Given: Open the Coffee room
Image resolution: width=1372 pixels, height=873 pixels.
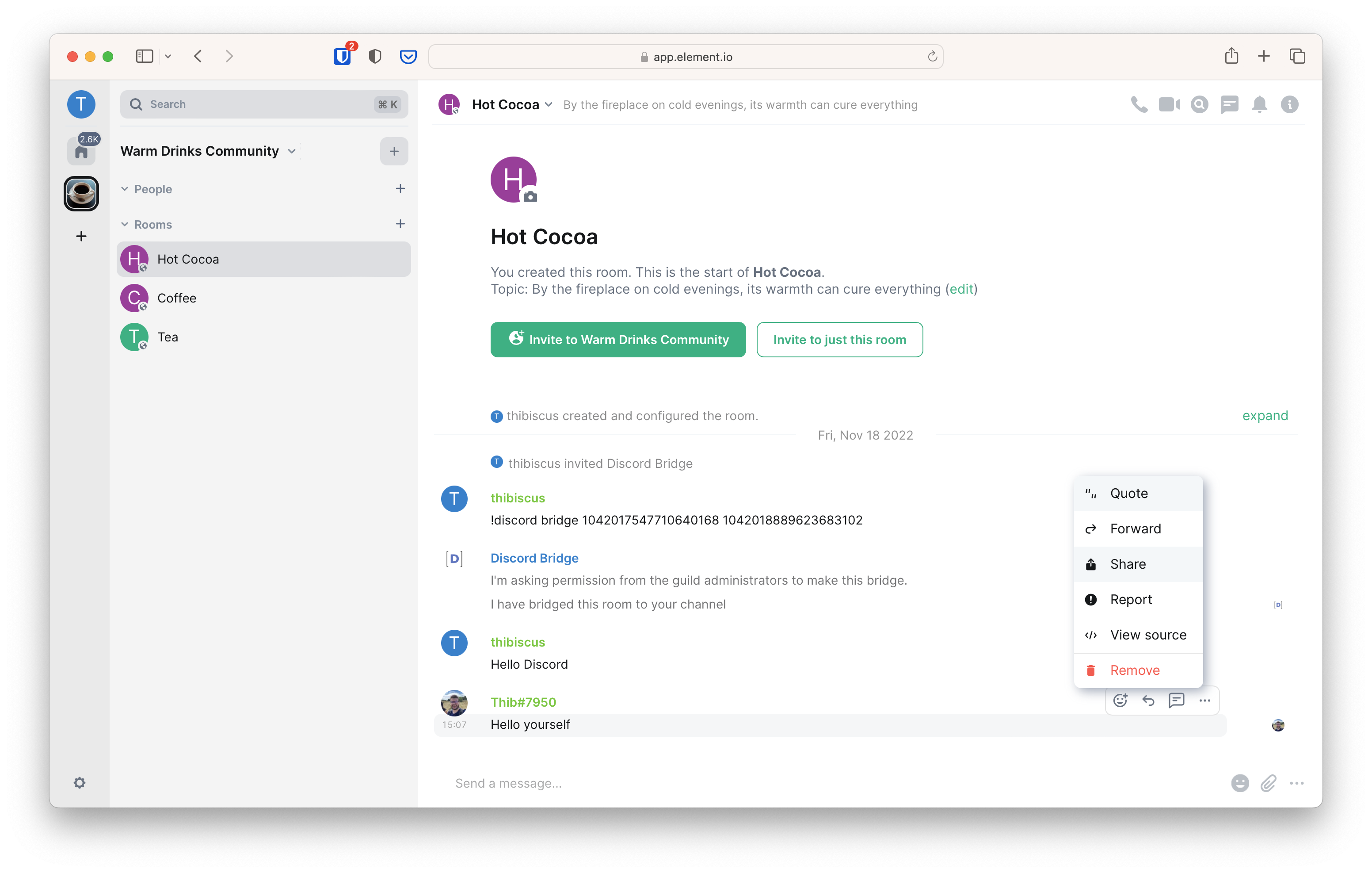Looking at the screenshot, I should [177, 298].
